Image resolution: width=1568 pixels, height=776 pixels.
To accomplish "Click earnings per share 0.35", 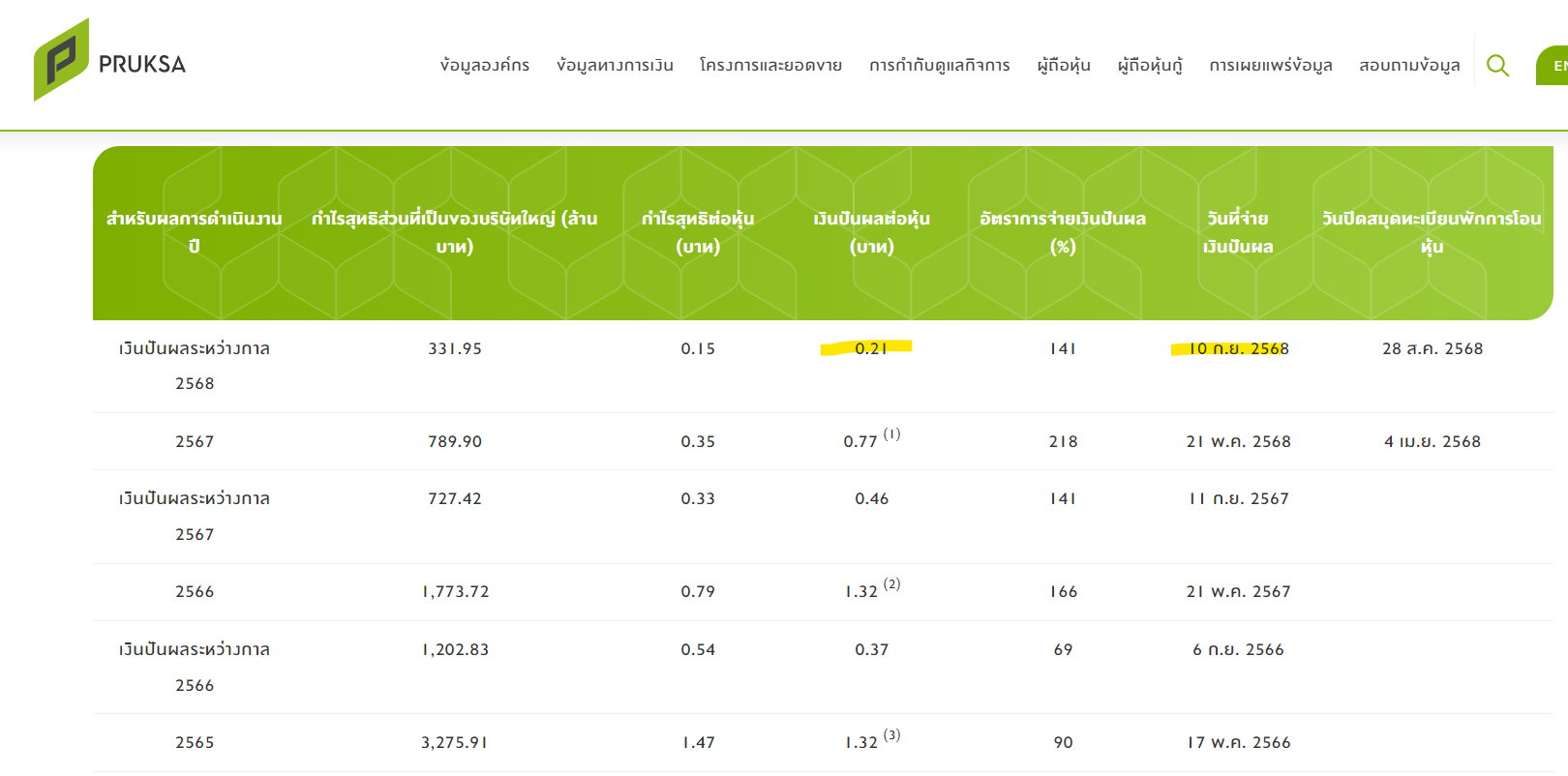I will coord(698,441).
